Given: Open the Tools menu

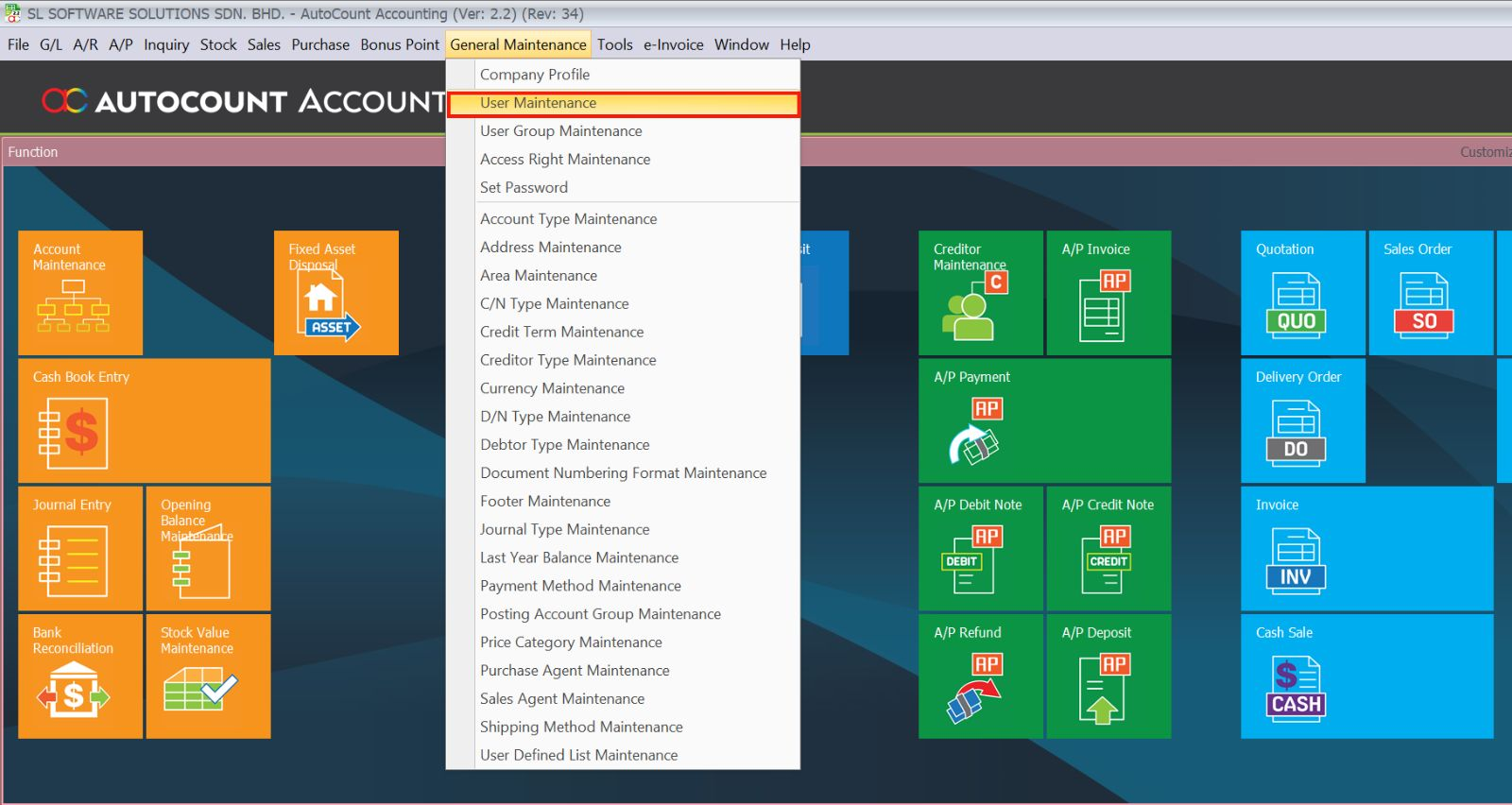Looking at the screenshot, I should coord(614,44).
